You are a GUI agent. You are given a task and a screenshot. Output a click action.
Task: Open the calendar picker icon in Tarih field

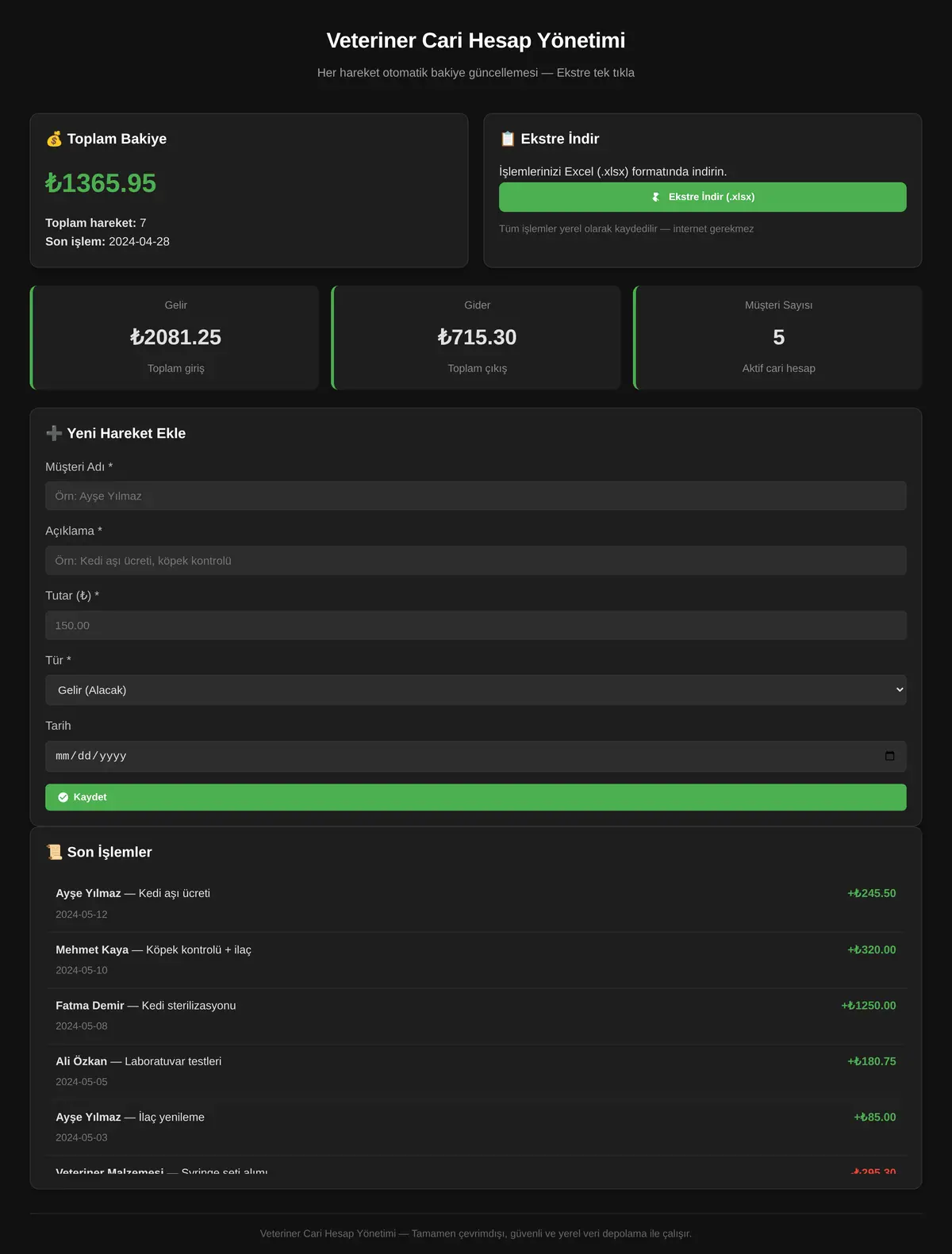click(x=889, y=756)
